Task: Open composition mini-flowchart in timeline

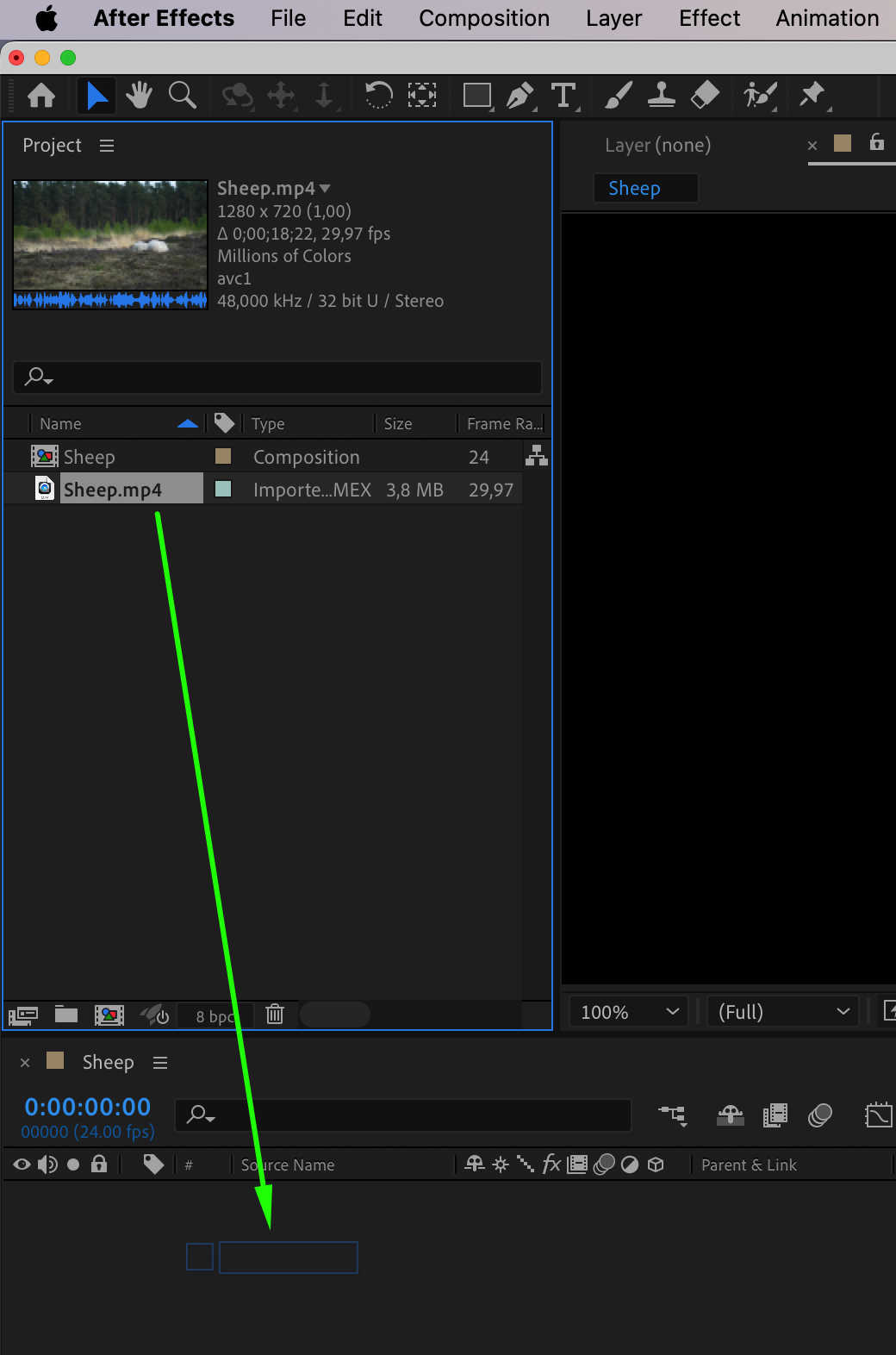Action: coord(673,1115)
